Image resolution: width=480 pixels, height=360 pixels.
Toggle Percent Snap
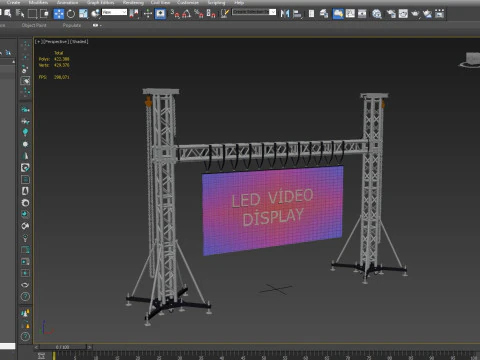[199, 13]
